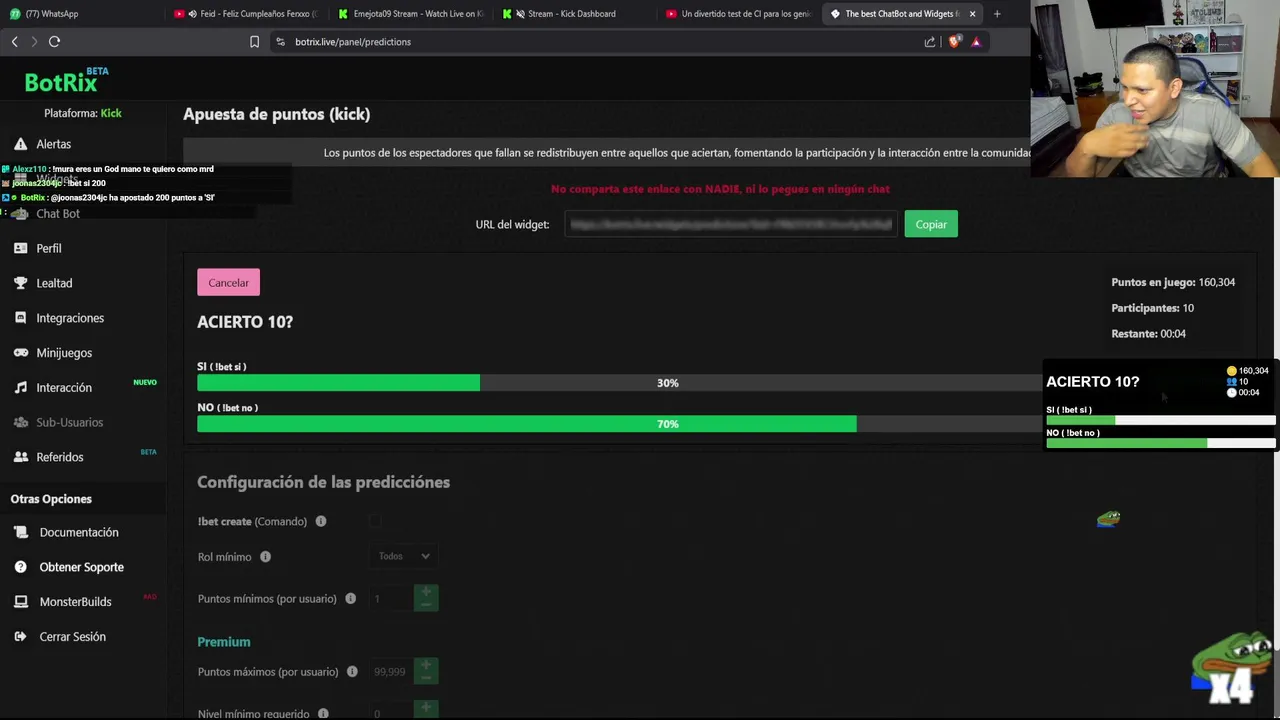The width and height of the screenshot is (1280, 720).
Task: Click the Integraciones icon
Action: pos(20,318)
